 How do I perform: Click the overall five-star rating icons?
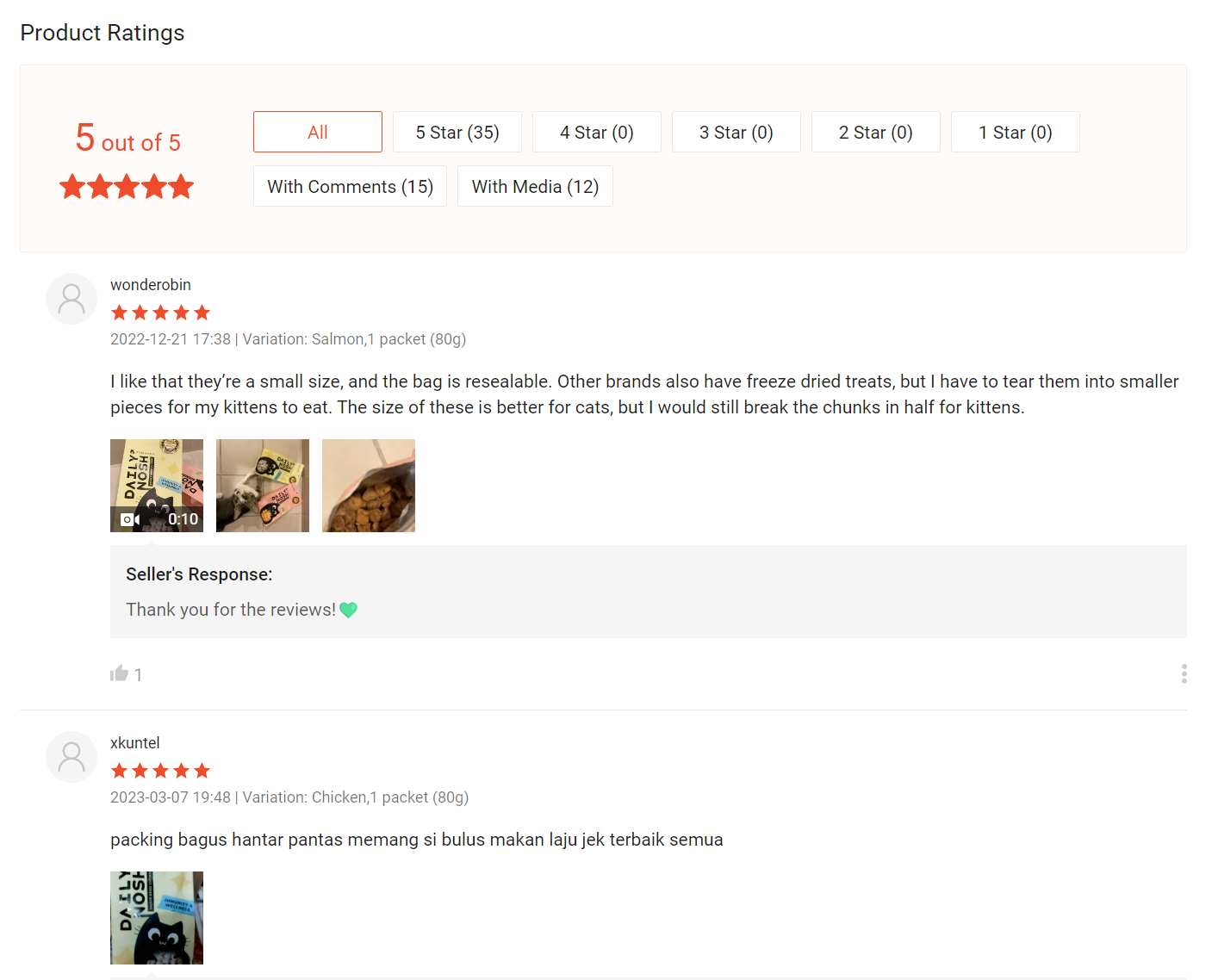pos(127,186)
